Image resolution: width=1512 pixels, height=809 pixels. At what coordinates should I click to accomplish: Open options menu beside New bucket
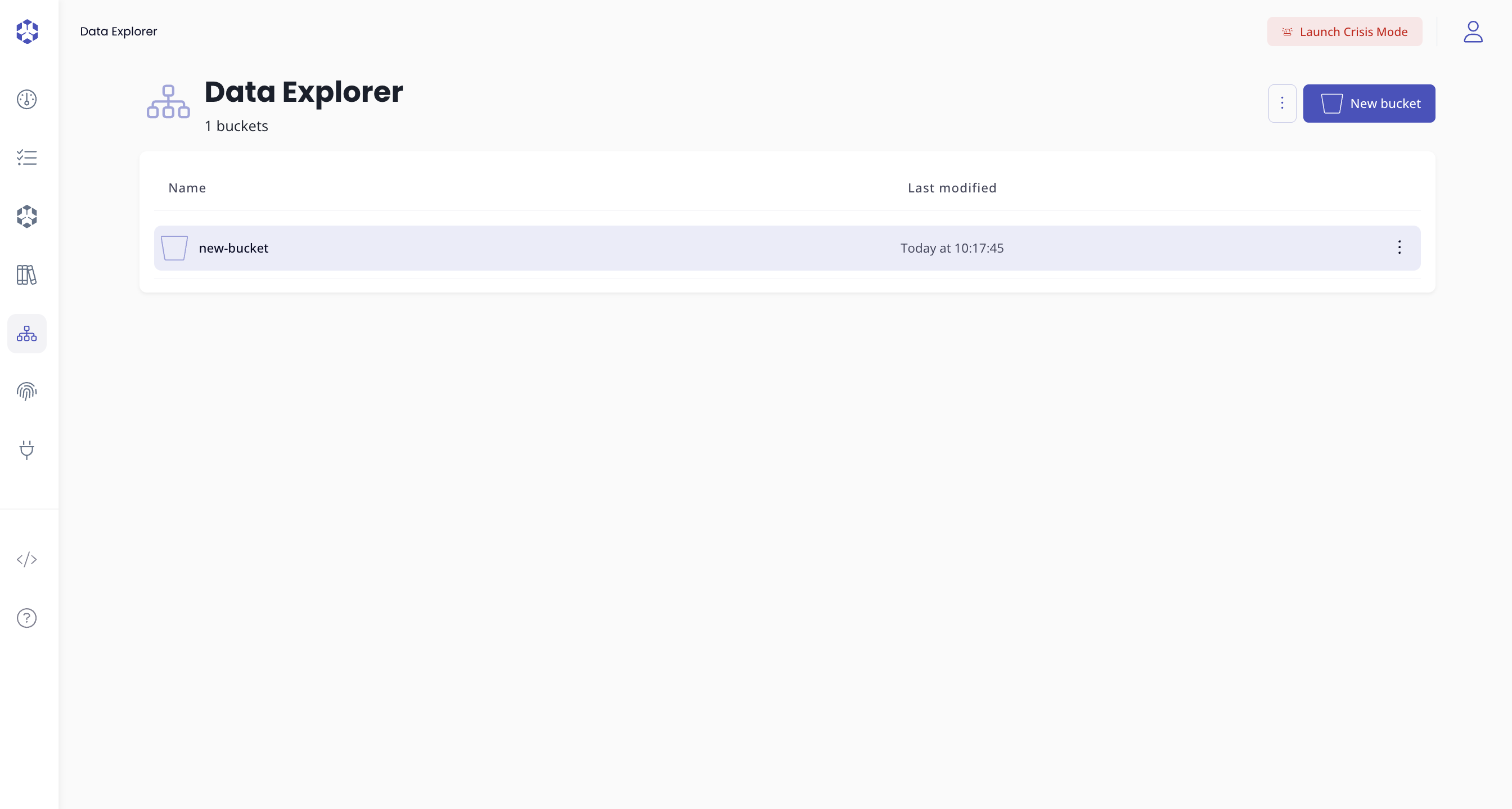(x=1282, y=104)
